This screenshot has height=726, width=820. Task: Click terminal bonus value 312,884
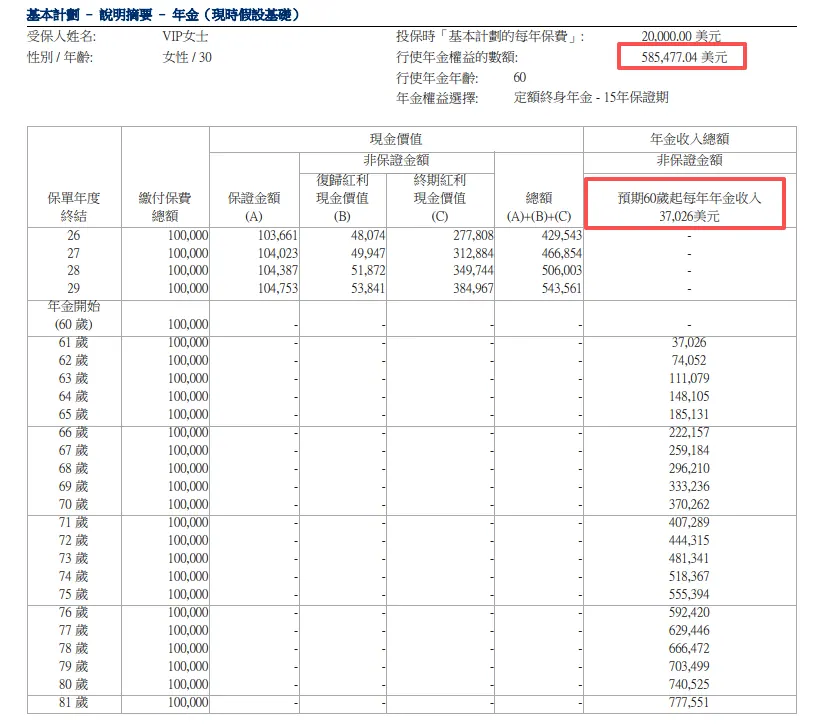(x=473, y=254)
